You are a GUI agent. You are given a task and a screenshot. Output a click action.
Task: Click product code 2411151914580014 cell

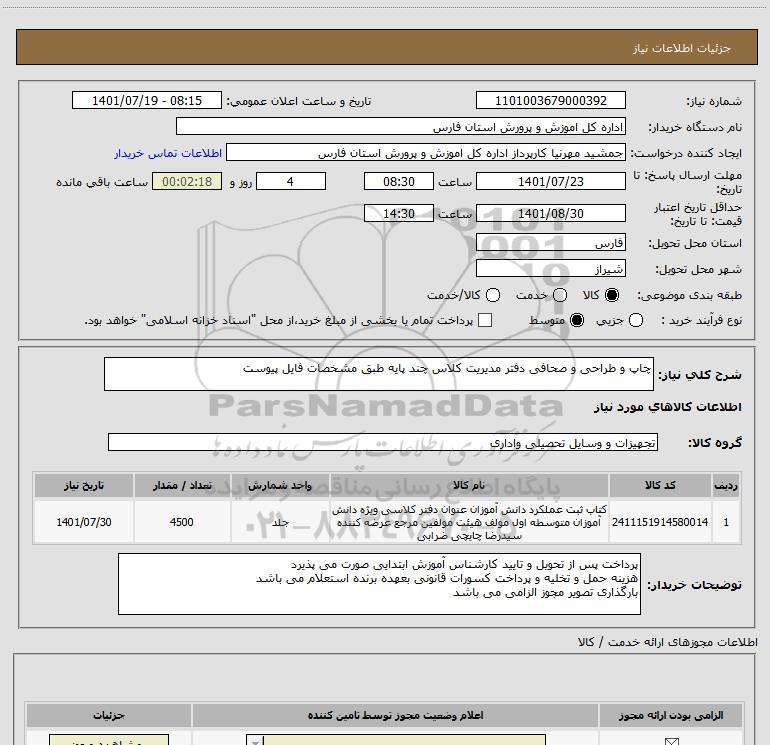point(660,522)
